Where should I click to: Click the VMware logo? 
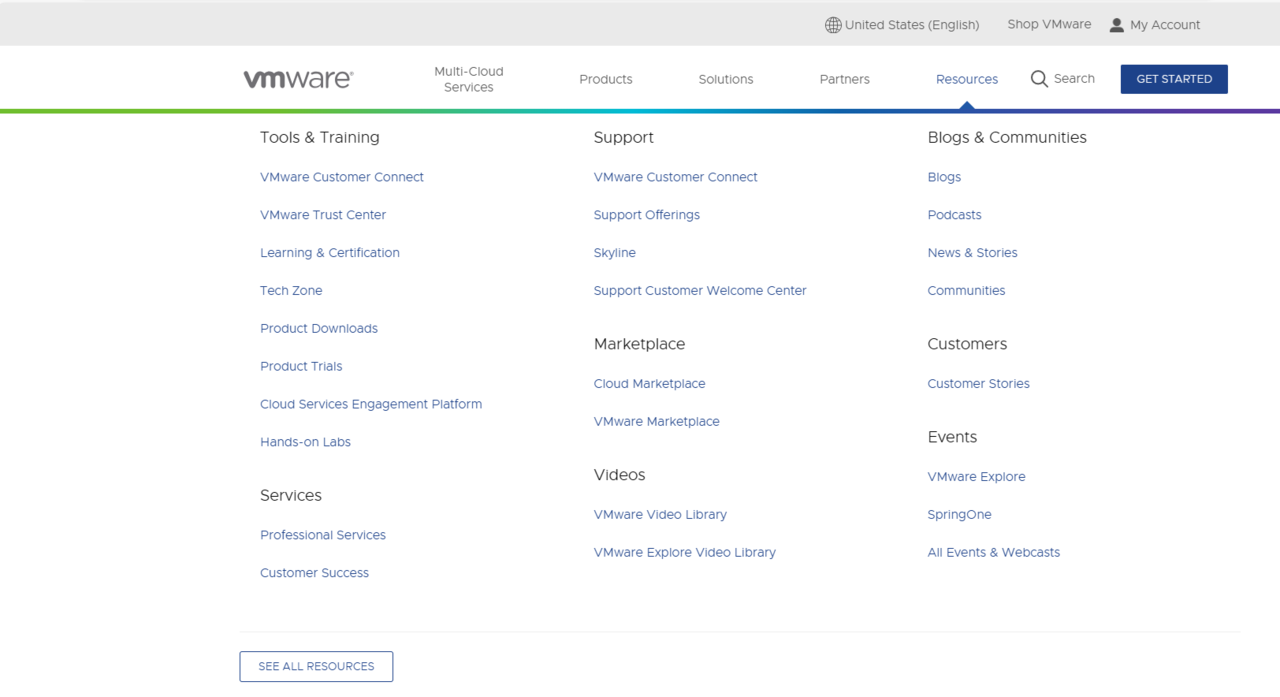point(298,79)
